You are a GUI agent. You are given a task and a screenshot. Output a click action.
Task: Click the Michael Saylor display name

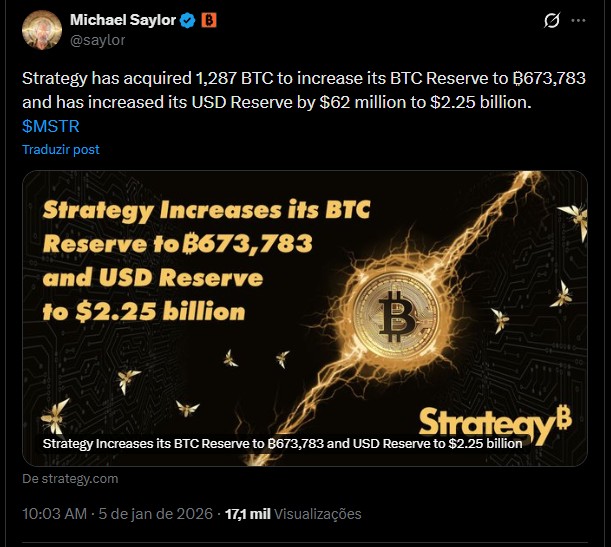click(x=123, y=21)
